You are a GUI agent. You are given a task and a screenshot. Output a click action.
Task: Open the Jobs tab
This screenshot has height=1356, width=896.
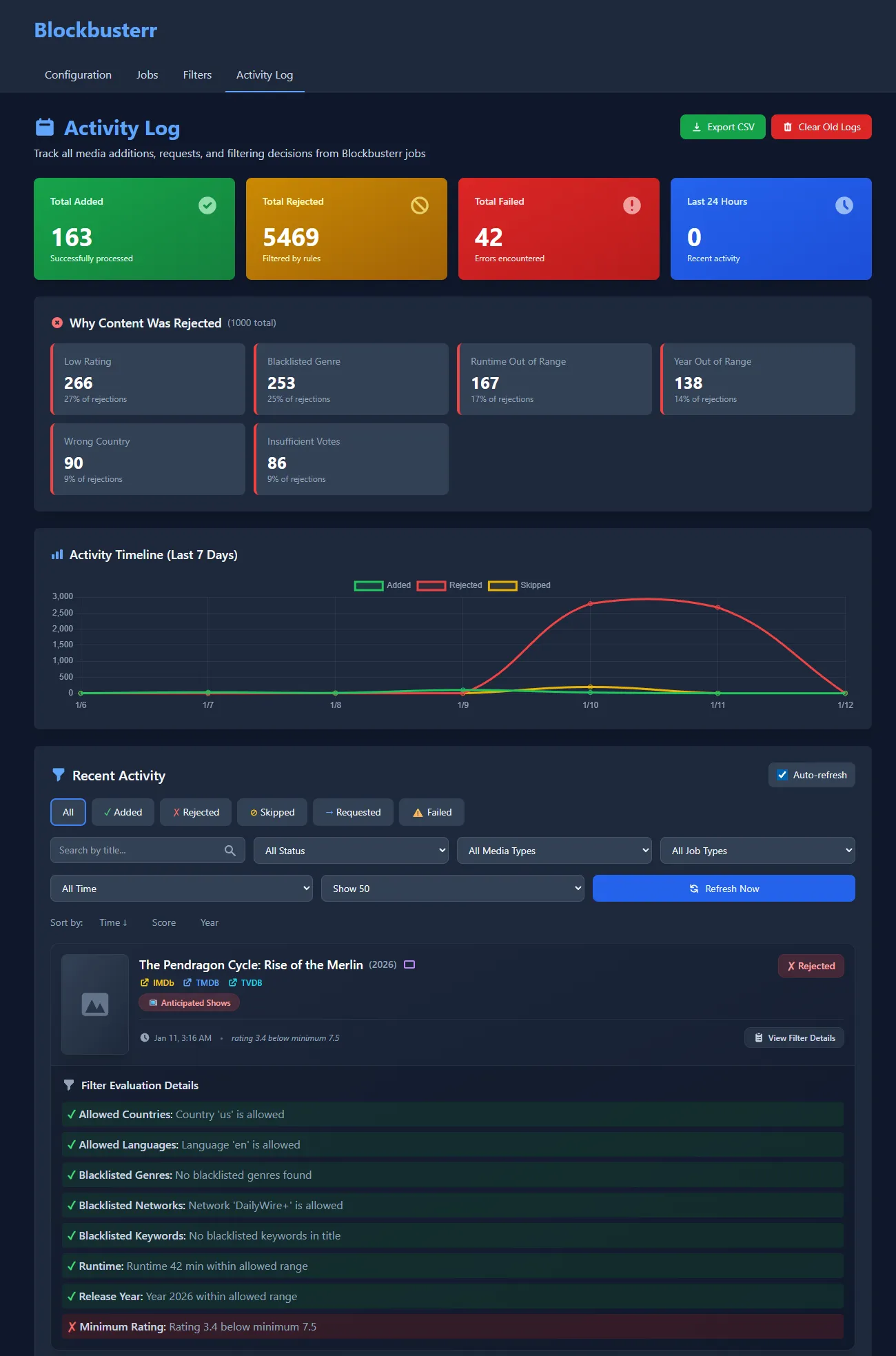(x=147, y=75)
